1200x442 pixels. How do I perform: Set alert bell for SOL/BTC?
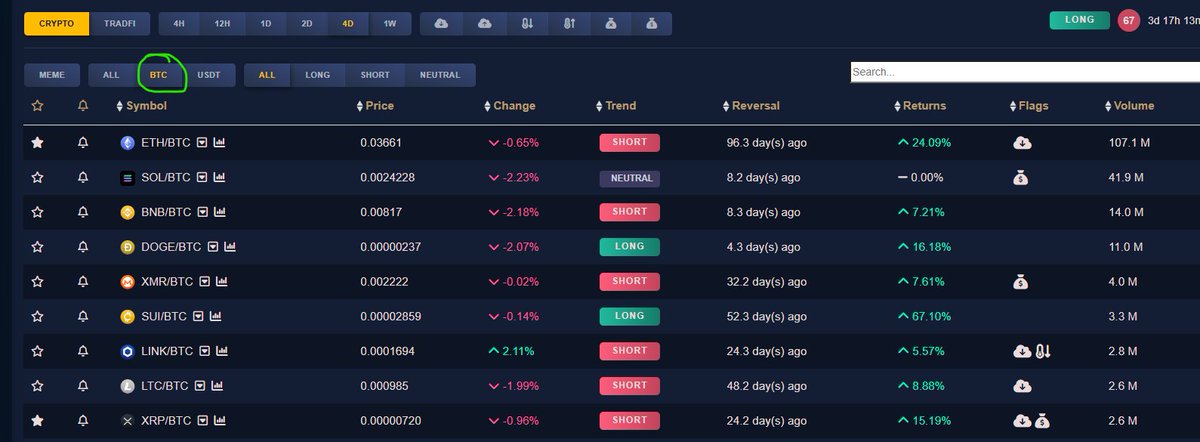coord(83,178)
